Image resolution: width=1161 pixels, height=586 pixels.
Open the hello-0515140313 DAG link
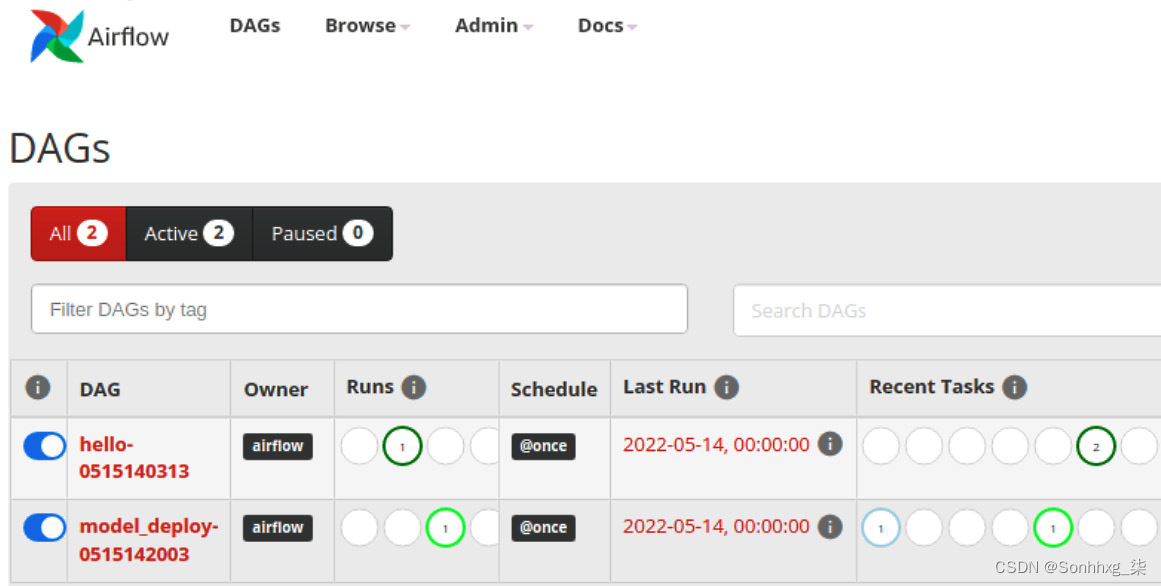[x=134, y=458]
